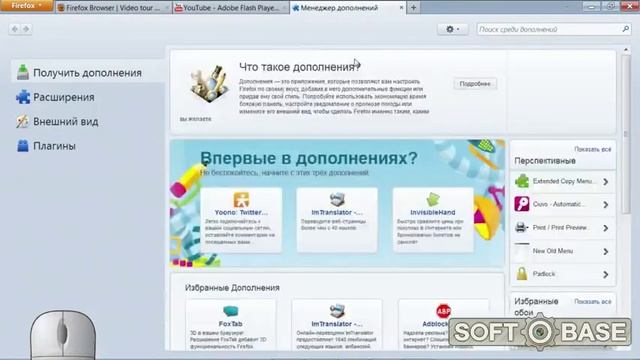Expand Extended Copy Menu arrow

point(606,181)
